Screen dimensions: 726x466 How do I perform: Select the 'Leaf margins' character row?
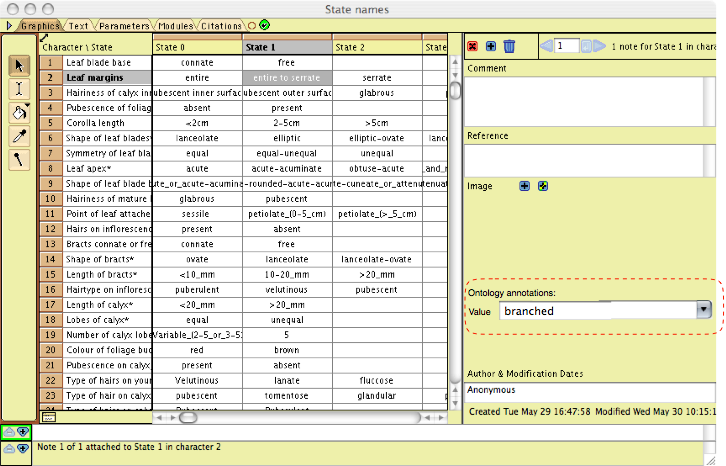[x=107, y=78]
